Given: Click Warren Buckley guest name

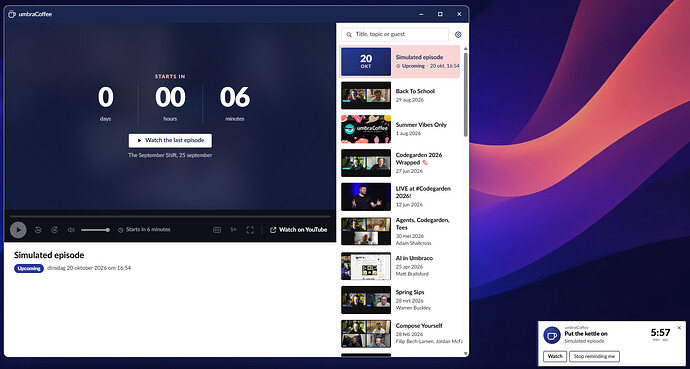Looking at the screenshot, I should pos(413,308).
